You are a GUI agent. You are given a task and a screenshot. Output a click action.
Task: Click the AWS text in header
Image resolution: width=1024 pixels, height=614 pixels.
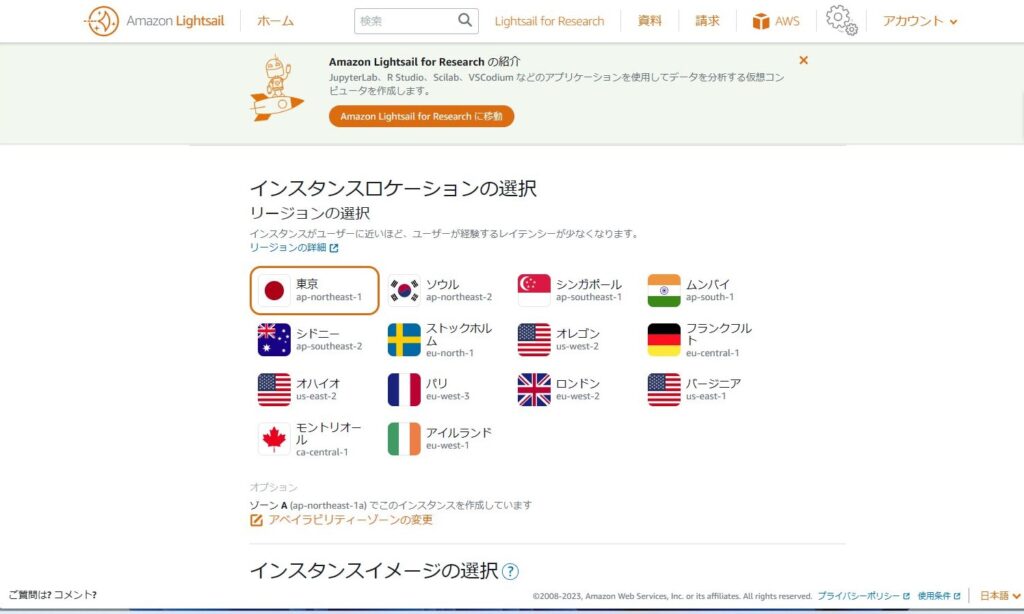point(787,21)
